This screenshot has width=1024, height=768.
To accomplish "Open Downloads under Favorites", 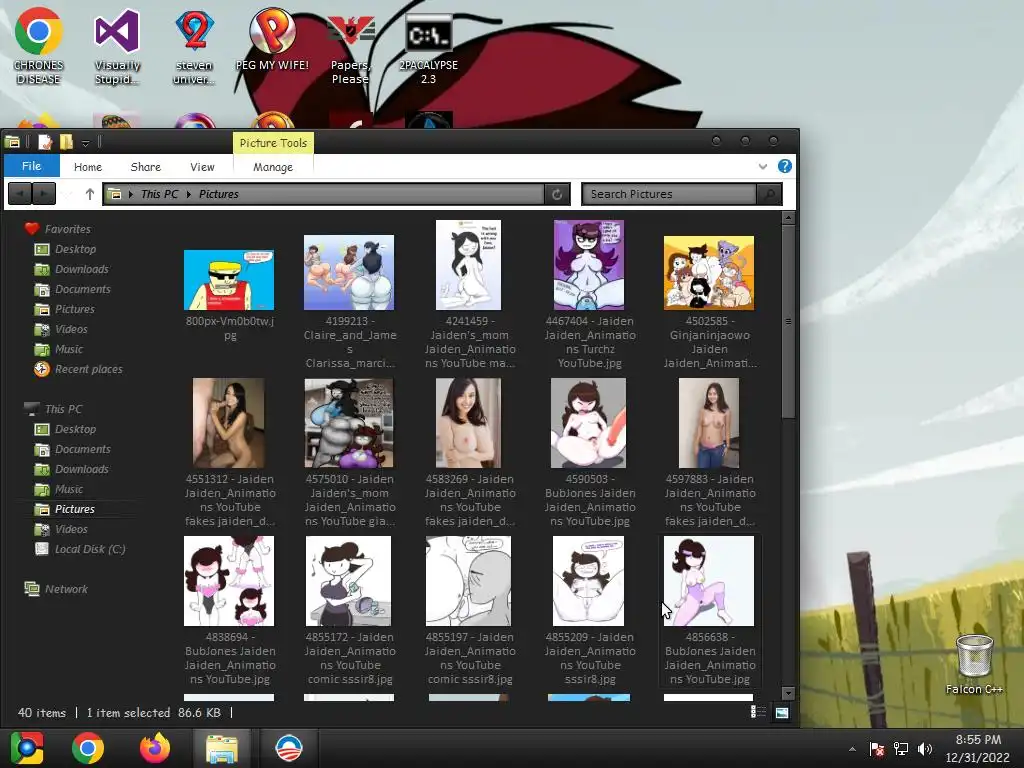I will pyautogui.click(x=81, y=269).
